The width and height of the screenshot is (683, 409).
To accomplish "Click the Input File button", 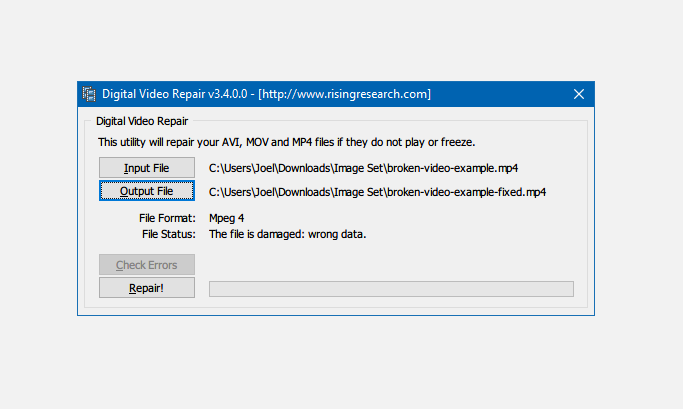I will point(147,168).
